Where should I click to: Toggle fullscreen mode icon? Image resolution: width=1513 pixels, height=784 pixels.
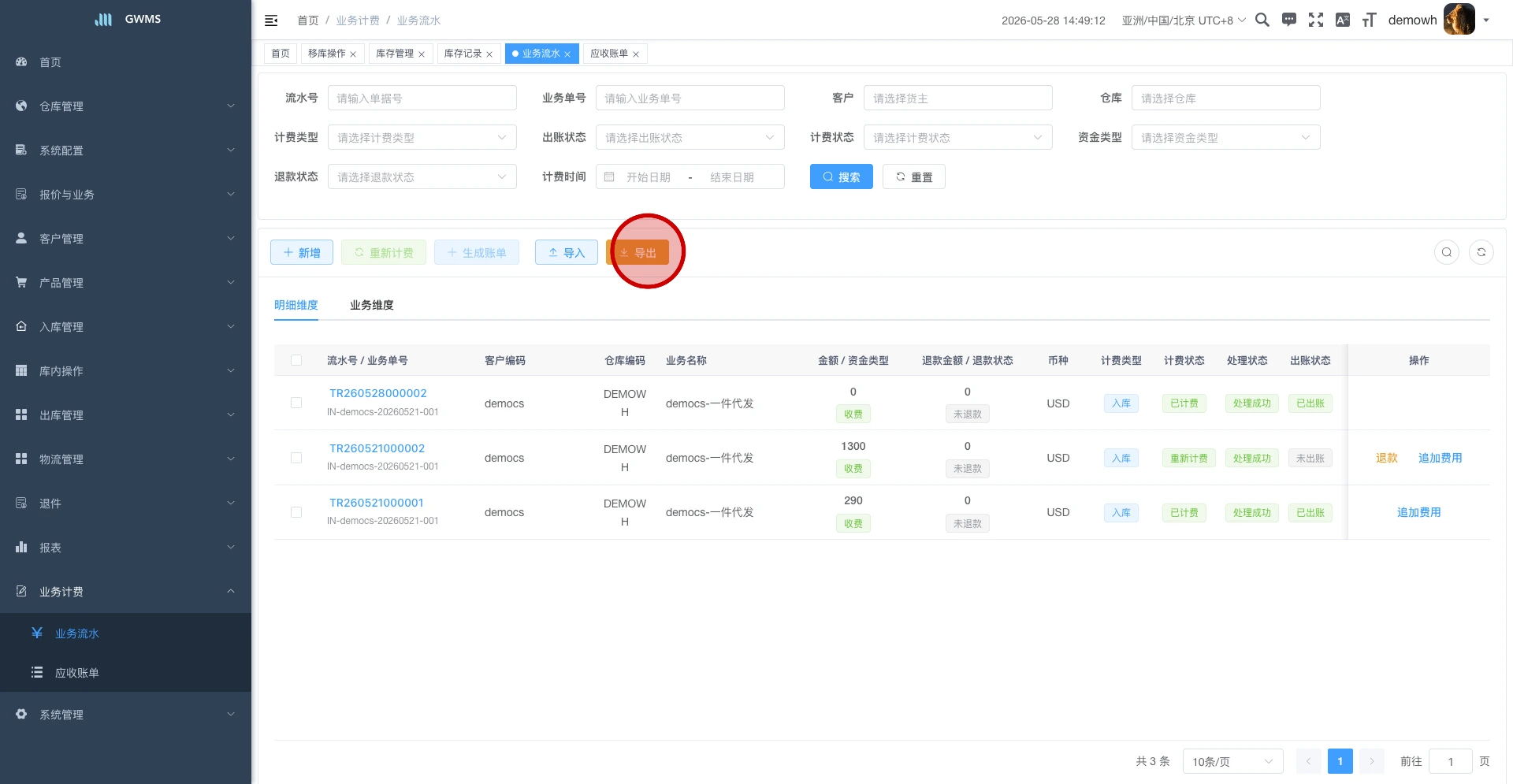[1316, 20]
